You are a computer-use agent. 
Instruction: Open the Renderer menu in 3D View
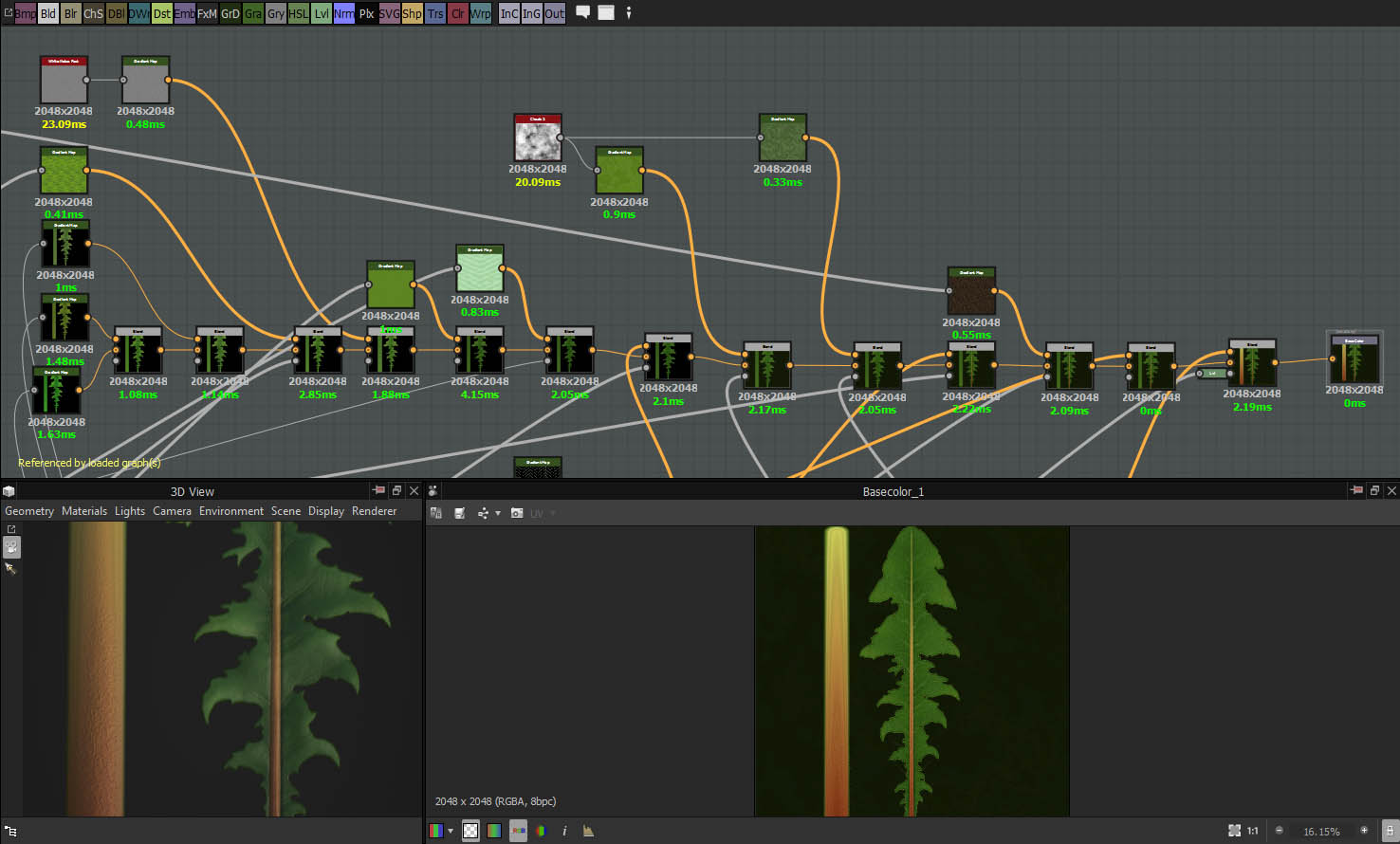375,511
